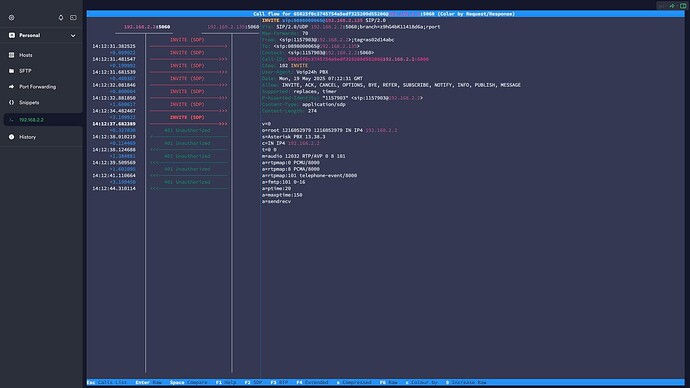690x388 pixels.
Task: Click s Compressed in the footer bar
Action: (x=354, y=382)
